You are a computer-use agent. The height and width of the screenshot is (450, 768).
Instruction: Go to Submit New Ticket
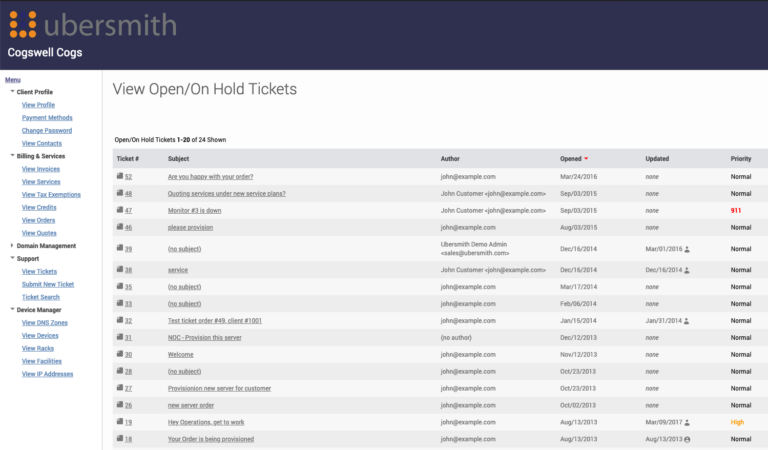(48, 284)
